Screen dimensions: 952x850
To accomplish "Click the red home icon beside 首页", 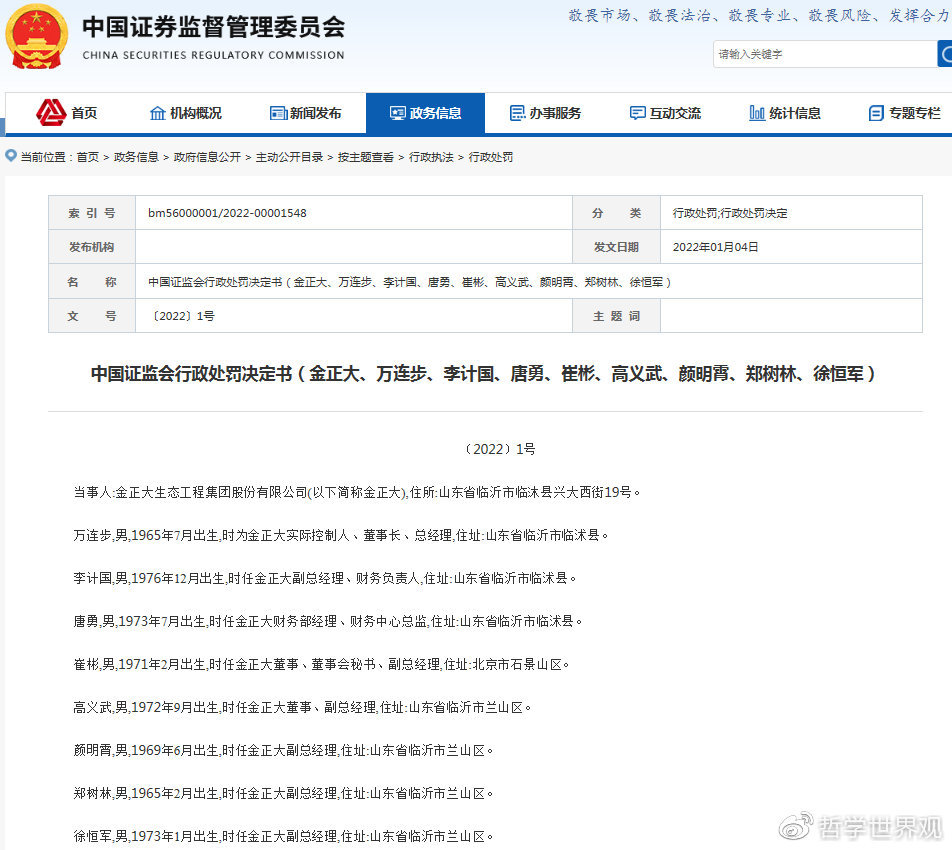I will click(x=51, y=113).
